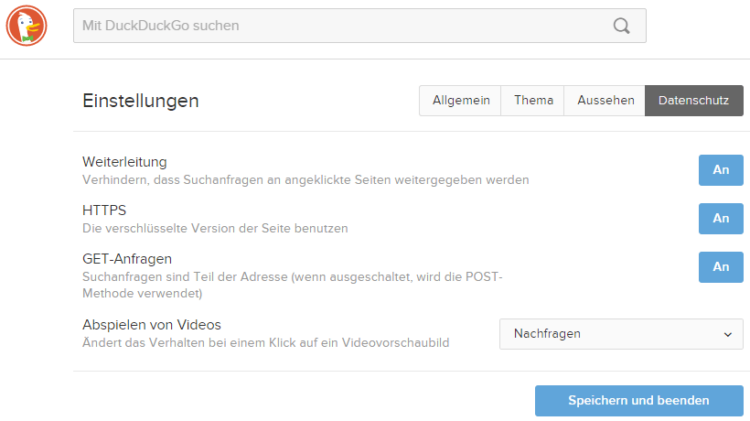Click the Einstellungen page heading
The height and width of the screenshot is (421, 750).
[140, 101]
